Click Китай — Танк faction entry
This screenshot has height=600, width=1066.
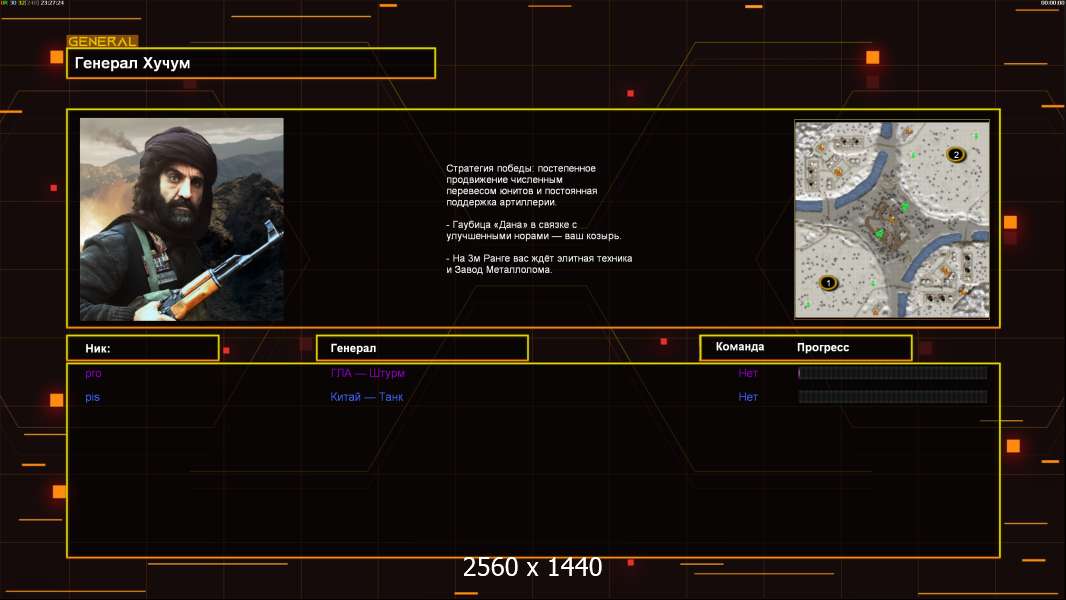367,397
